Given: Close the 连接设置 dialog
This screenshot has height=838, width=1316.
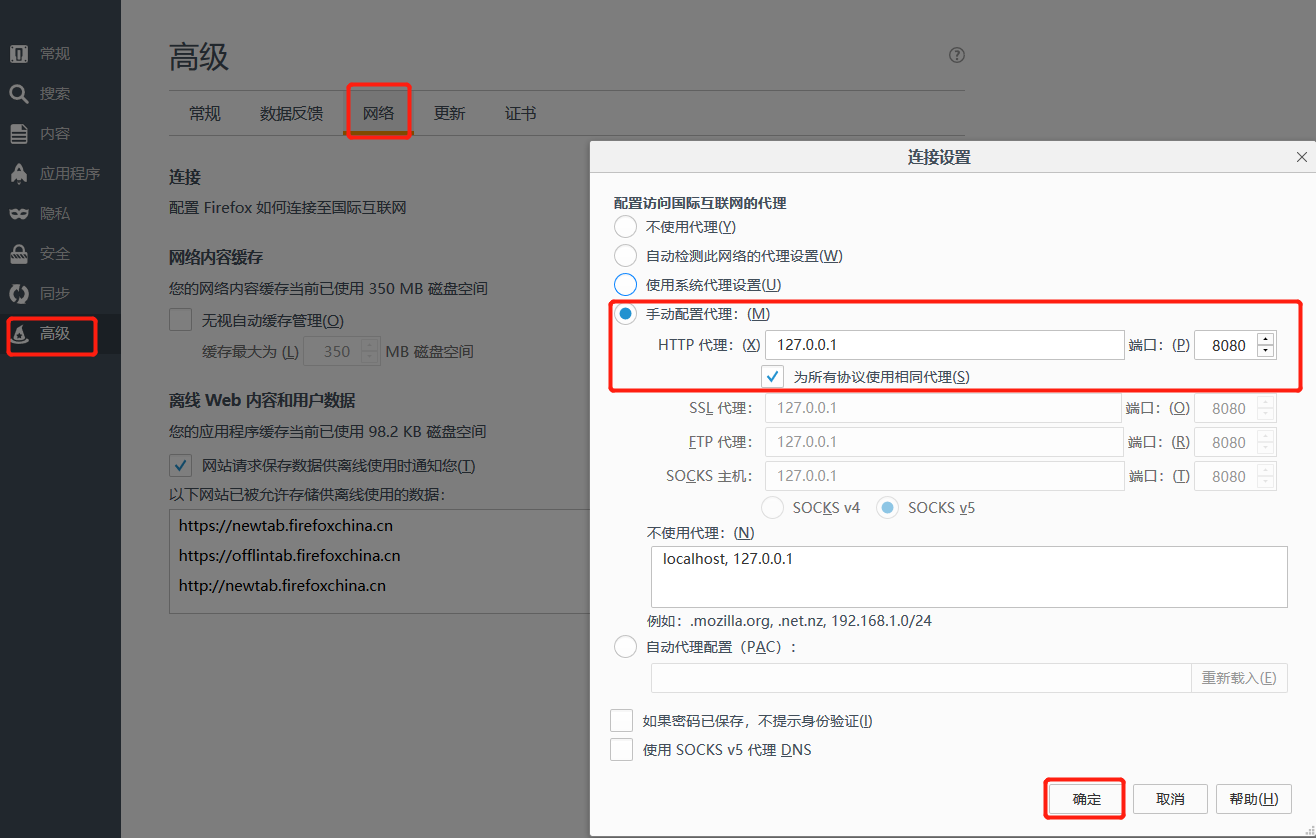Looking at the screenshot, I should pos(1301,157).
